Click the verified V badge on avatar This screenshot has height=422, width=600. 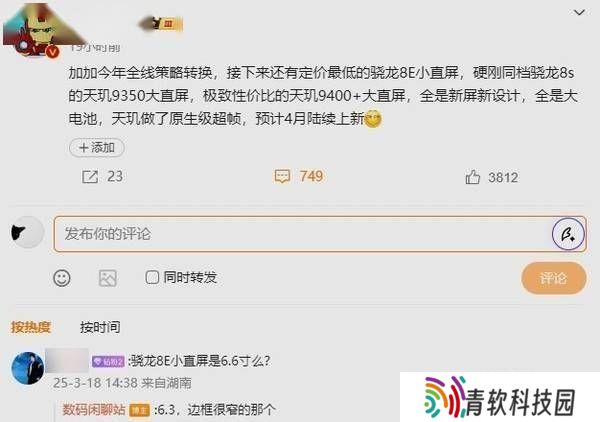pyautogui.click(x=52, y=51)
